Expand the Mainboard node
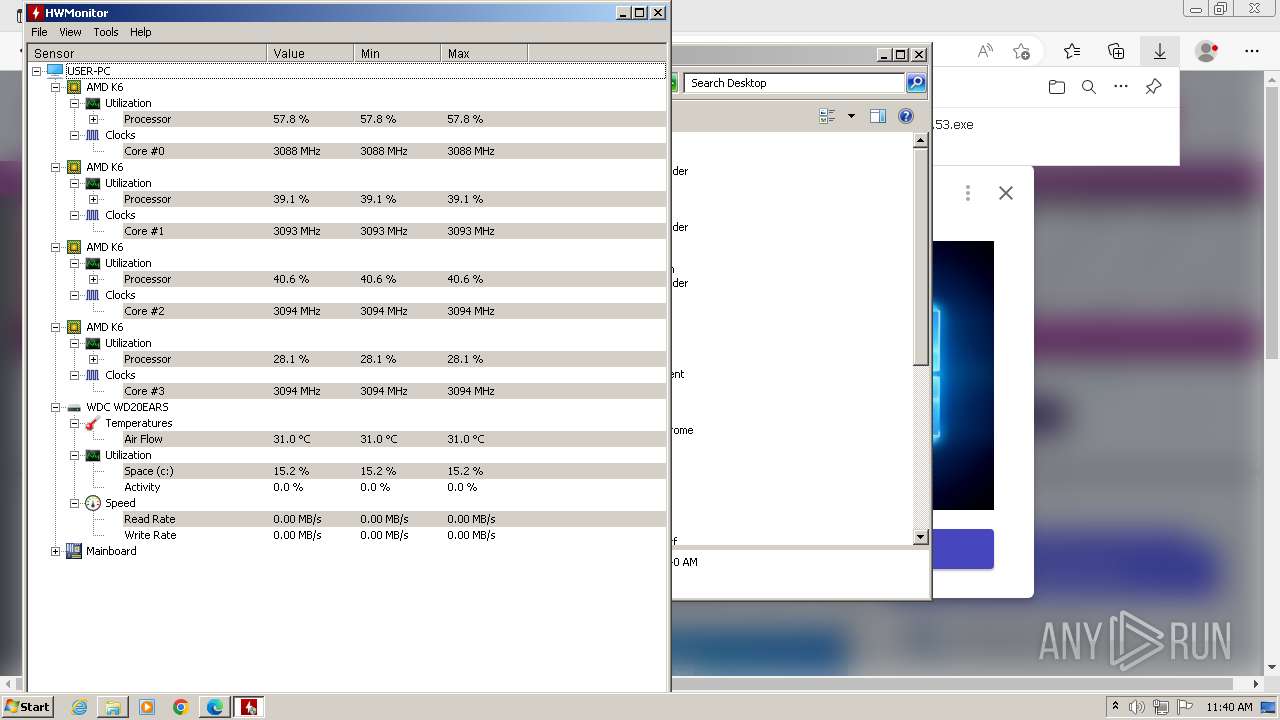This screenshot has width=1280, height=720. point(56,551)
